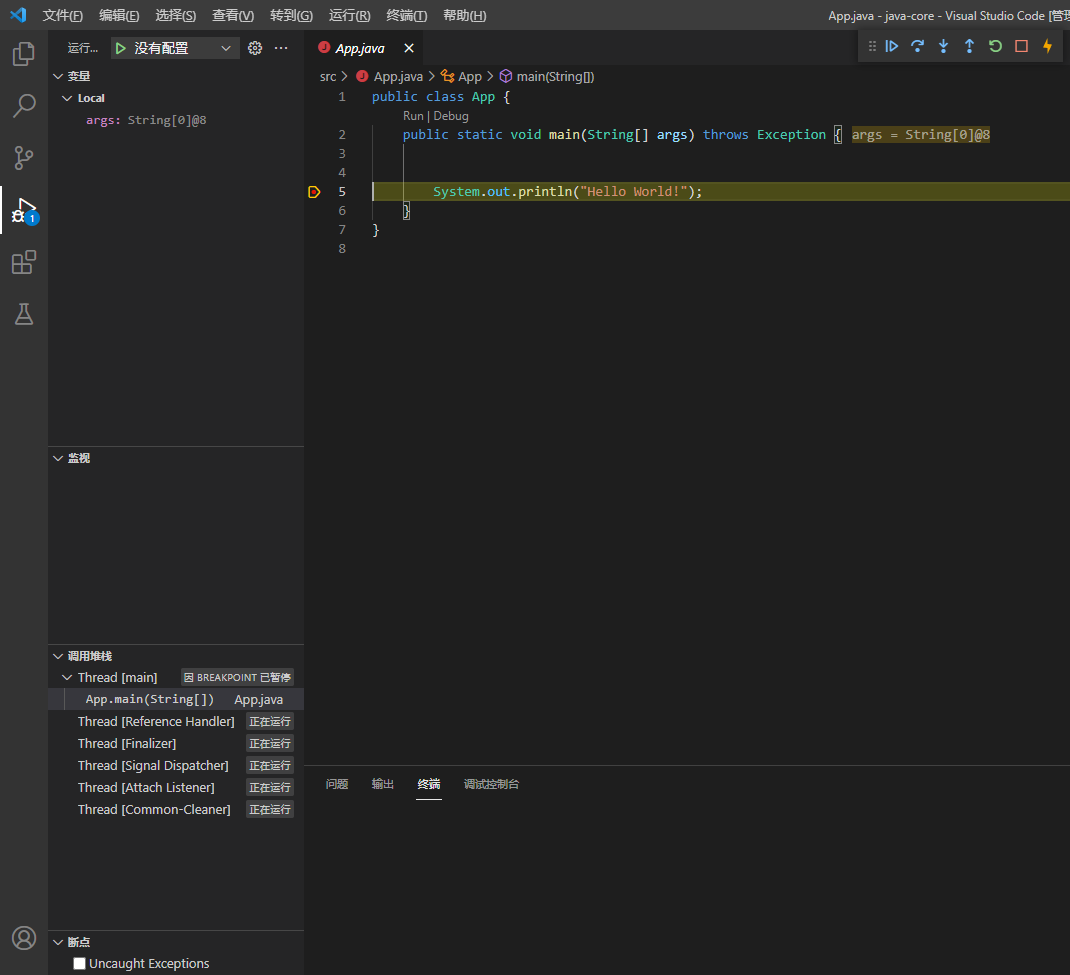Click the App.java breadcrumb item
Viewport: 1070px width, 975px height.
click(390, 76)
